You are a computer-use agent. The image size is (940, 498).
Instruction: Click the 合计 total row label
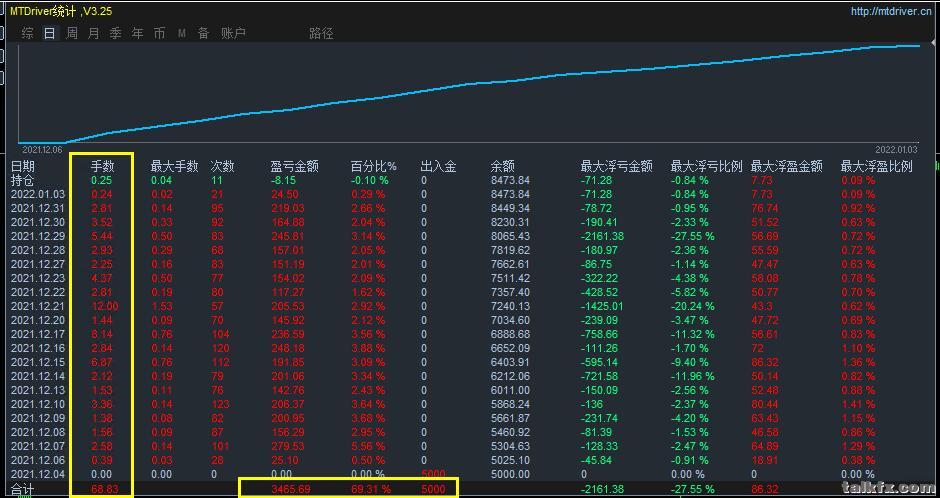pyautogui.click(x=22, y=489)
